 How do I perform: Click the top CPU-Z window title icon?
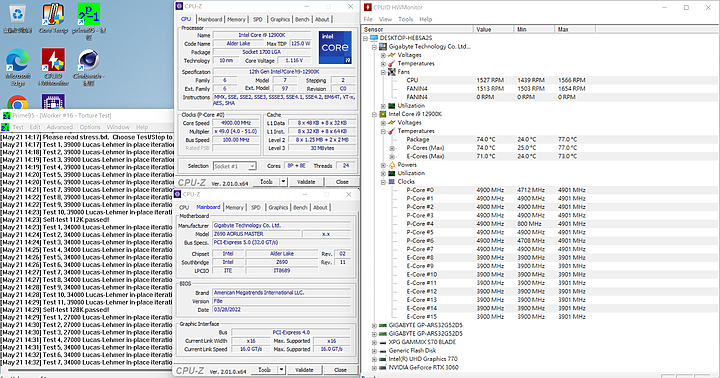[180, 6]
